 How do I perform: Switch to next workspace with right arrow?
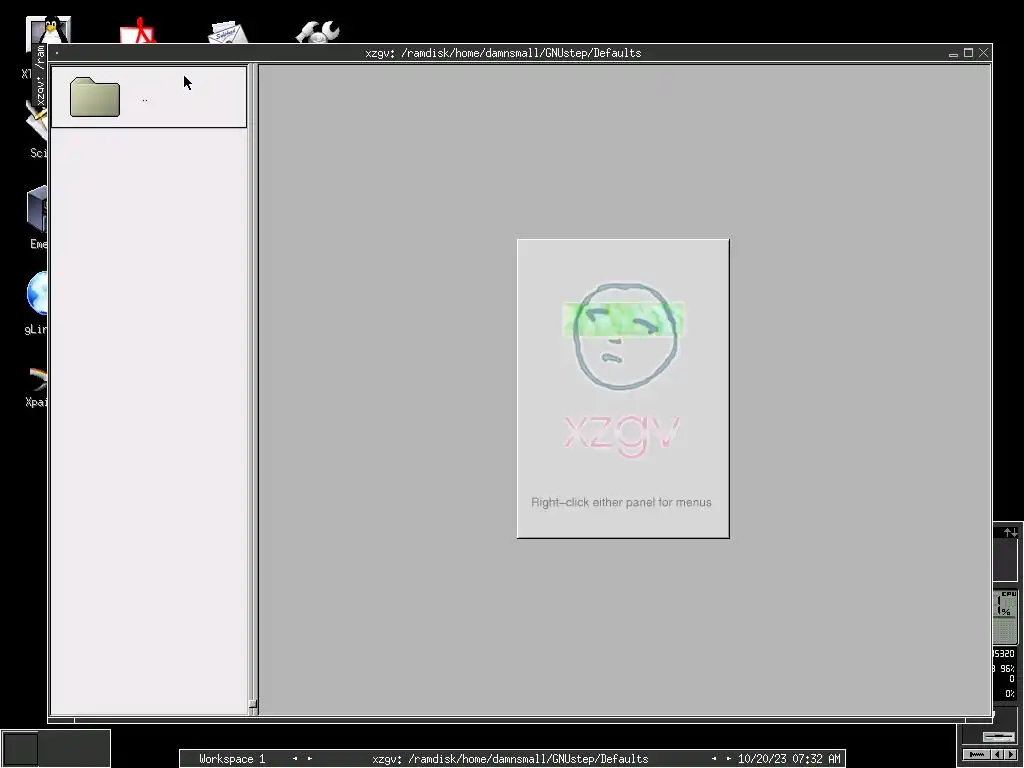pos(310,759)
